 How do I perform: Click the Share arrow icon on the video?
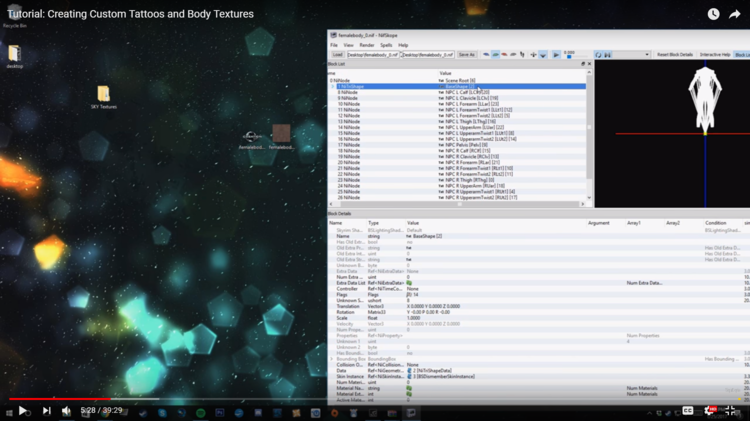pyautogui.click(x=735, y=14)
